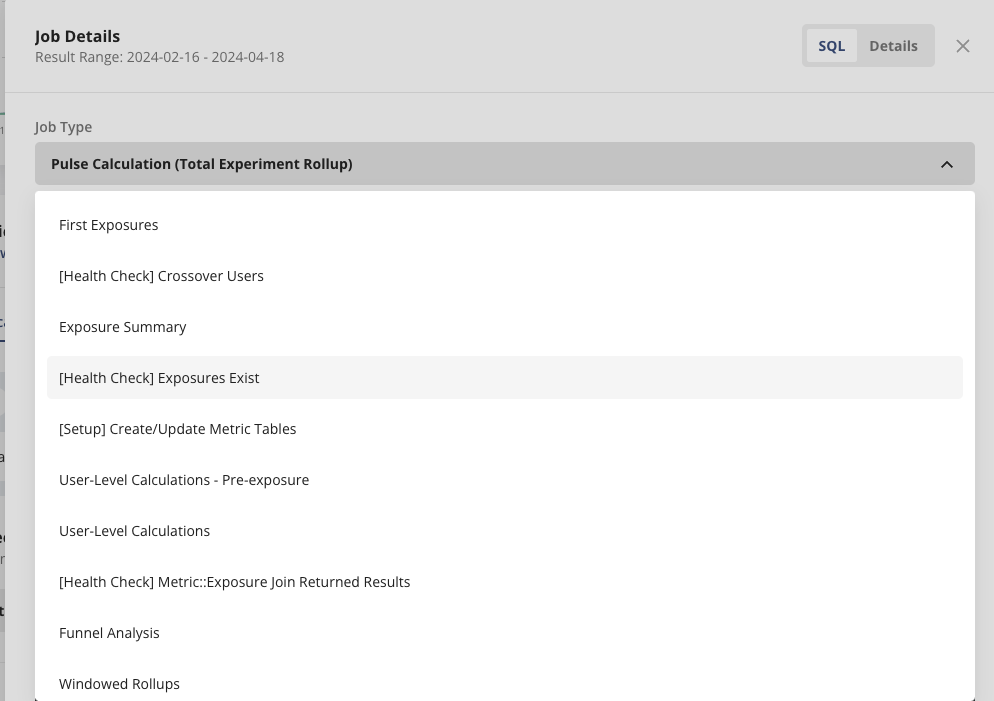
Task: Toggle between SQL and Details views
Action: tap(867, 45)
